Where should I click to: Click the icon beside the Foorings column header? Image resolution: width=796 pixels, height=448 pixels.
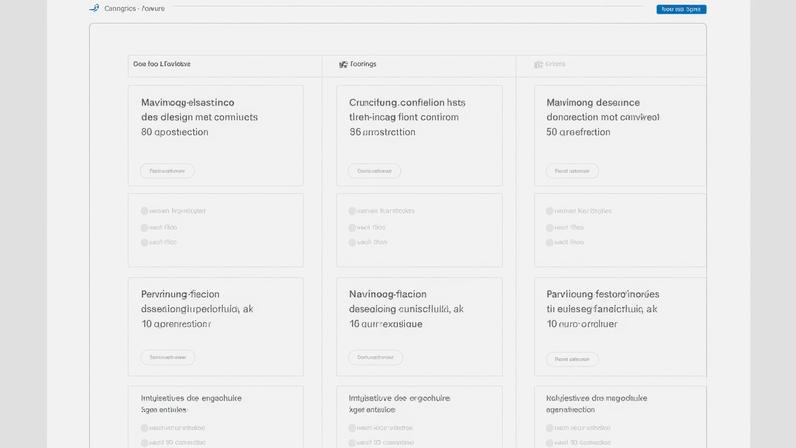(x=343, y=64)
